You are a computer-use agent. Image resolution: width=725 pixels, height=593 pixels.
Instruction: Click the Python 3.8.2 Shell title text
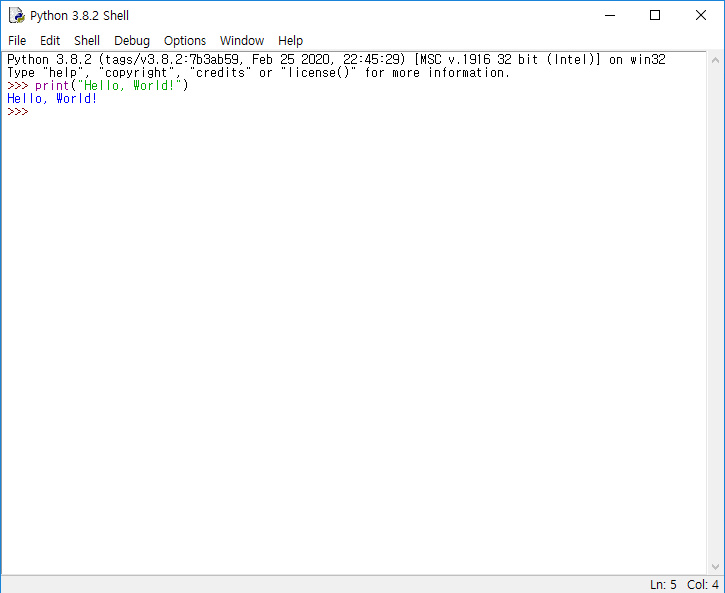coord(80,16)
